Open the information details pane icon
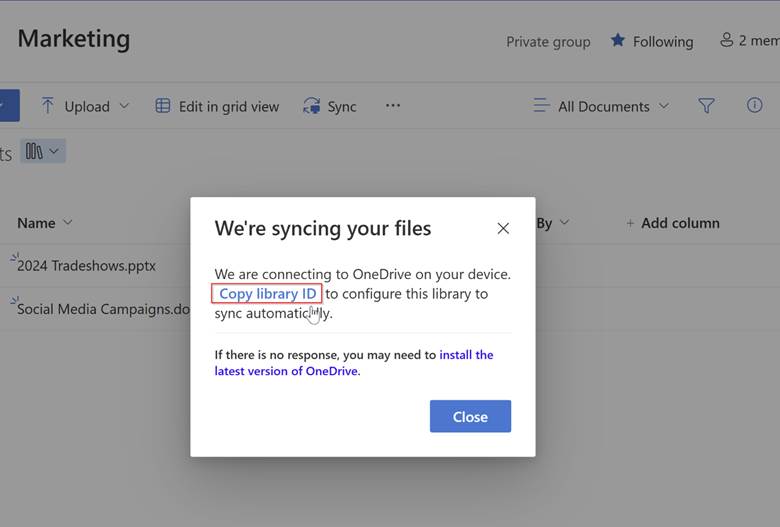Screen dimensions: 780x527 (754, 105)
